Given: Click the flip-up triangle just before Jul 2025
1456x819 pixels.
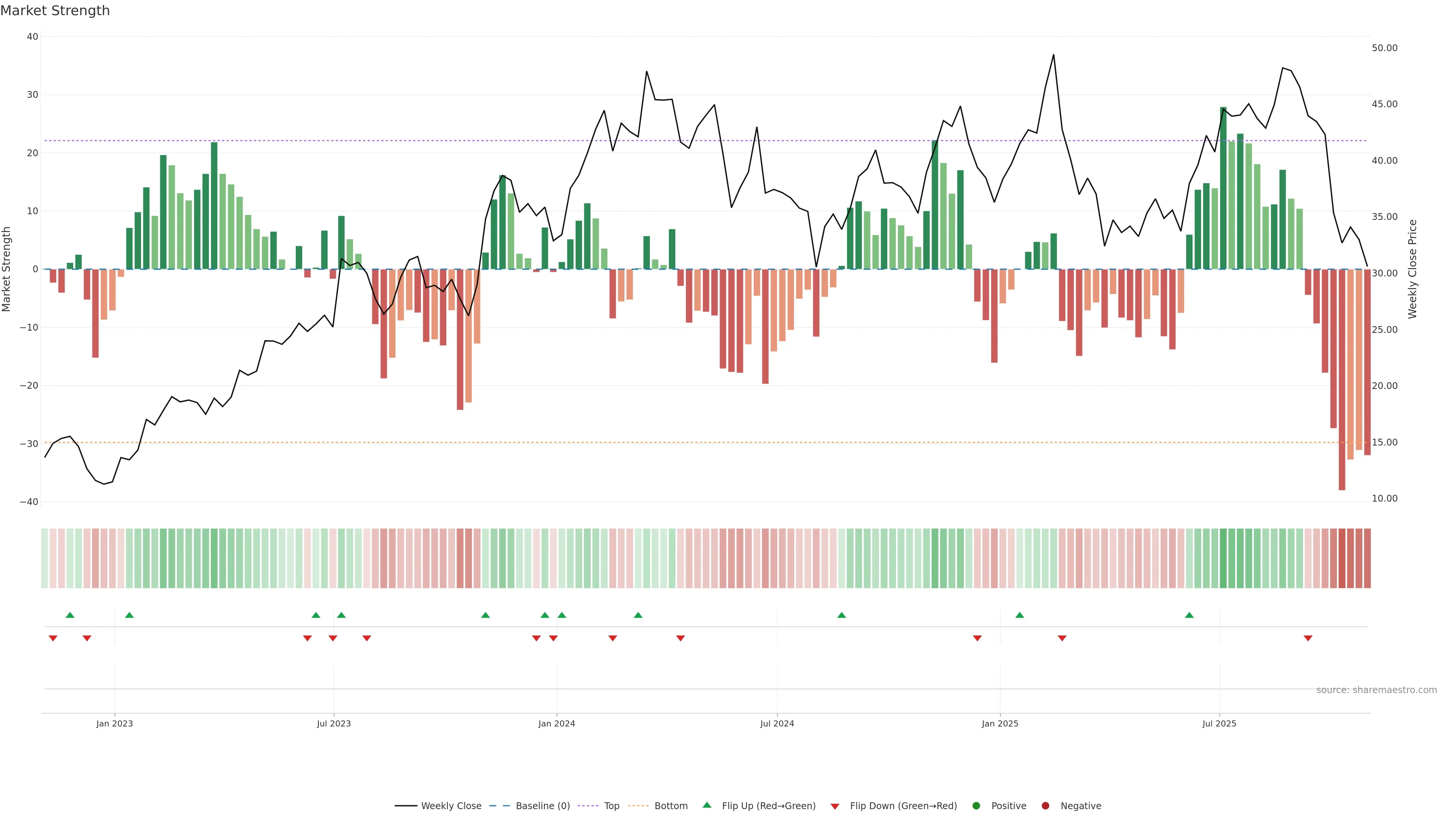Looking at the screenshot, I should (x=1189, y=615).
